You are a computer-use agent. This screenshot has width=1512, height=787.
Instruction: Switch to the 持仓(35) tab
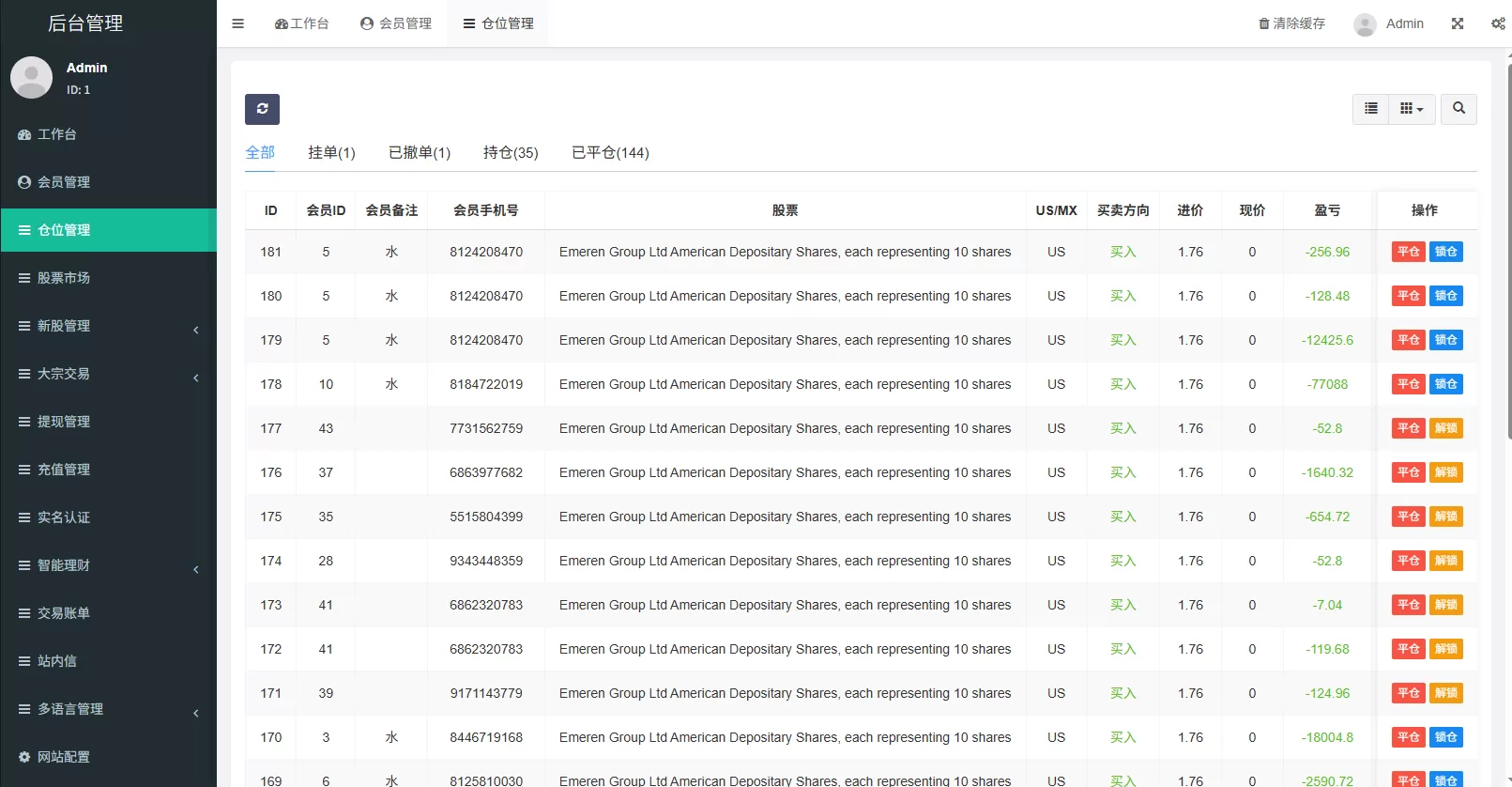pos(511,152)
